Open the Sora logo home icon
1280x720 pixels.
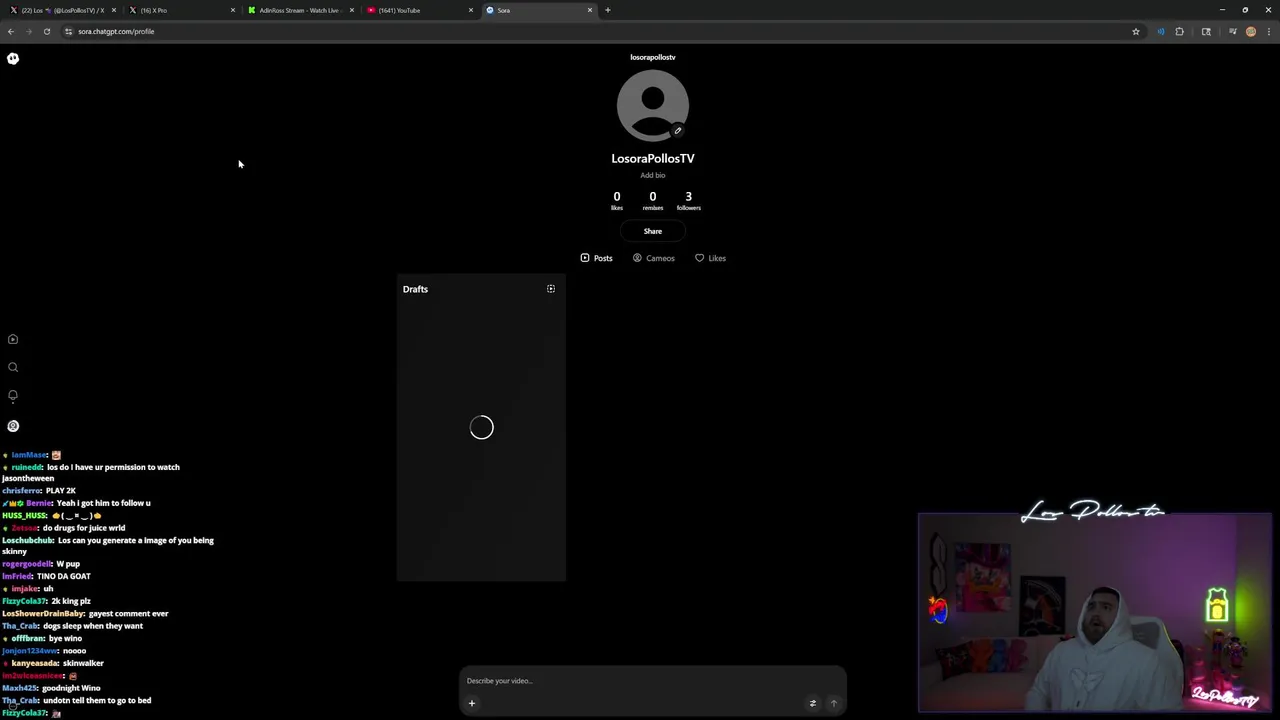pyautogui.click(x=13, y=58)
